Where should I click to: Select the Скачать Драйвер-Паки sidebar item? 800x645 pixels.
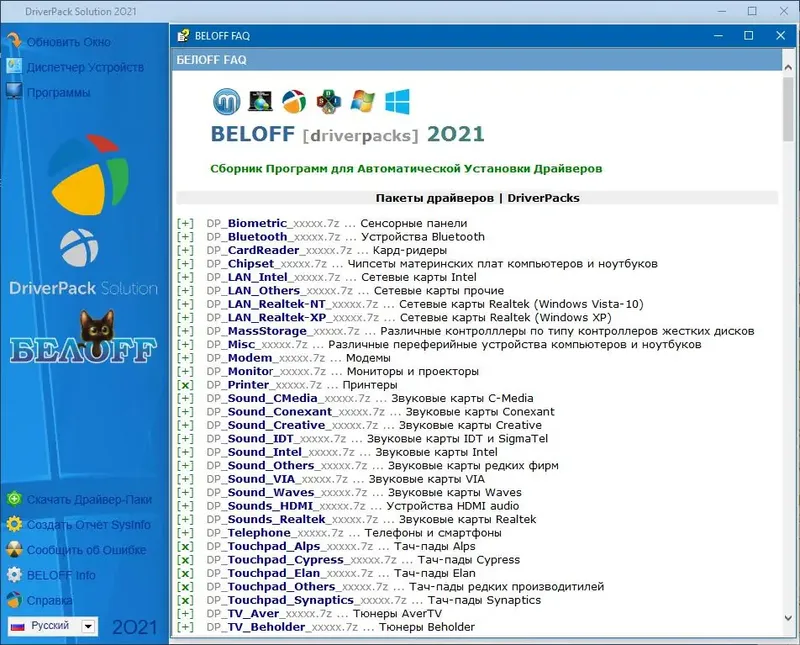tap(89, 500)
